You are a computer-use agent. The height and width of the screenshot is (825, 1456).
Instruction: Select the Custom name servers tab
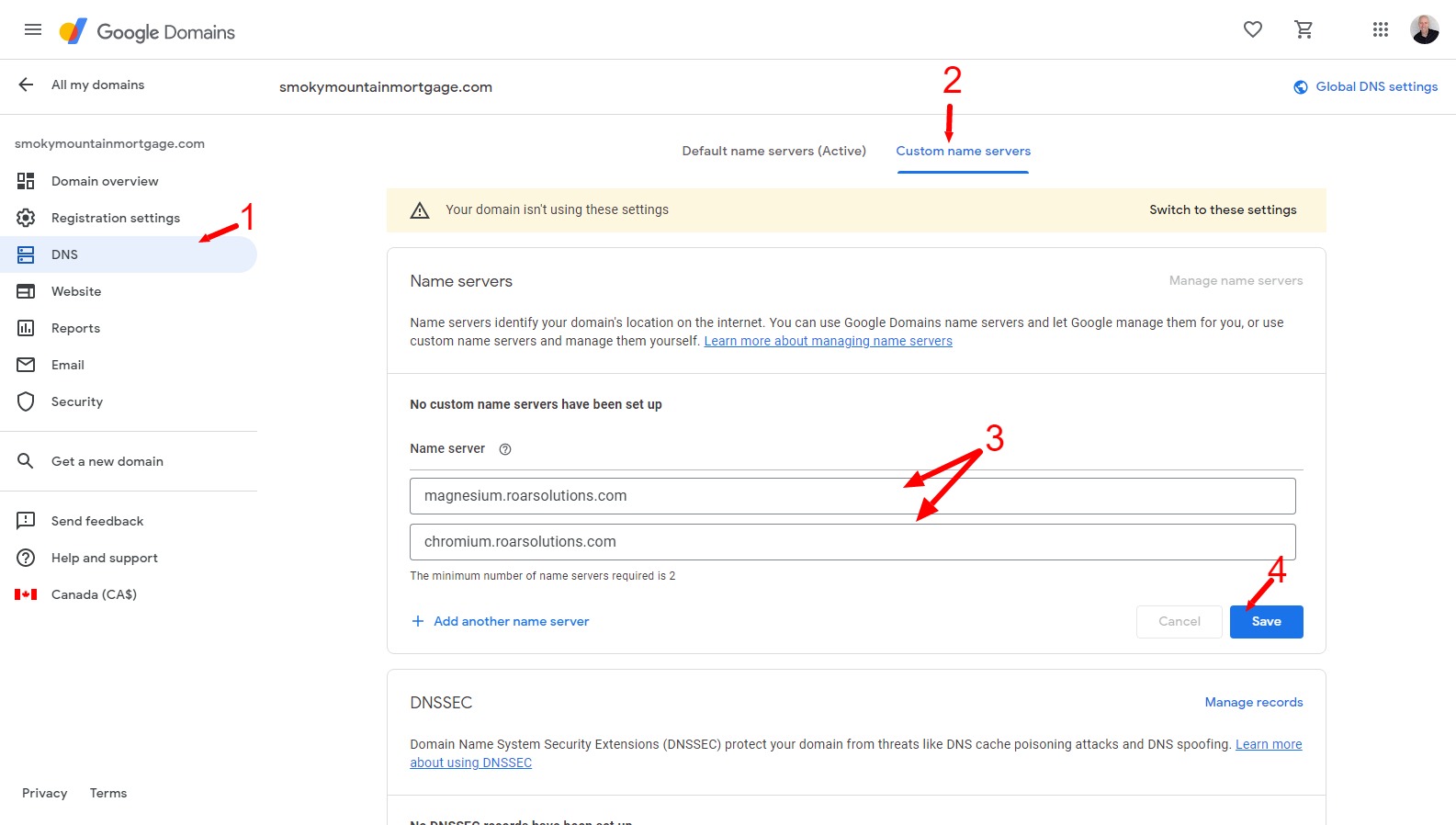[x=963, y=151]
